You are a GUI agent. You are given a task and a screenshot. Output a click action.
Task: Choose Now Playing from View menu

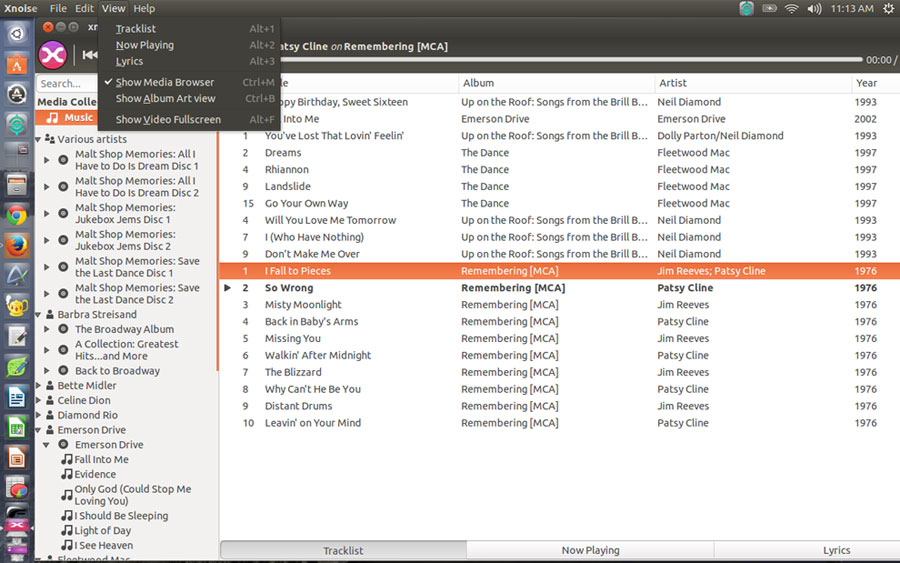189,45
